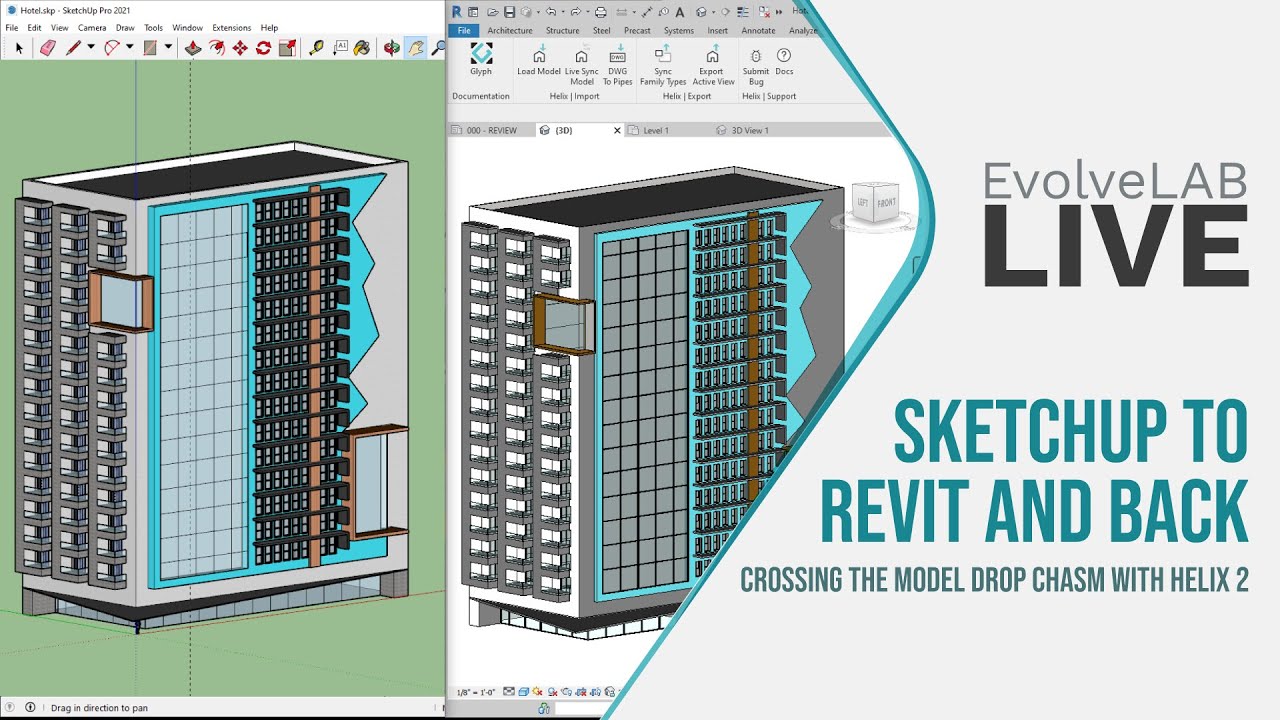
Task: Click the Revit Redo arrow
Action: (x=576, y=12)
